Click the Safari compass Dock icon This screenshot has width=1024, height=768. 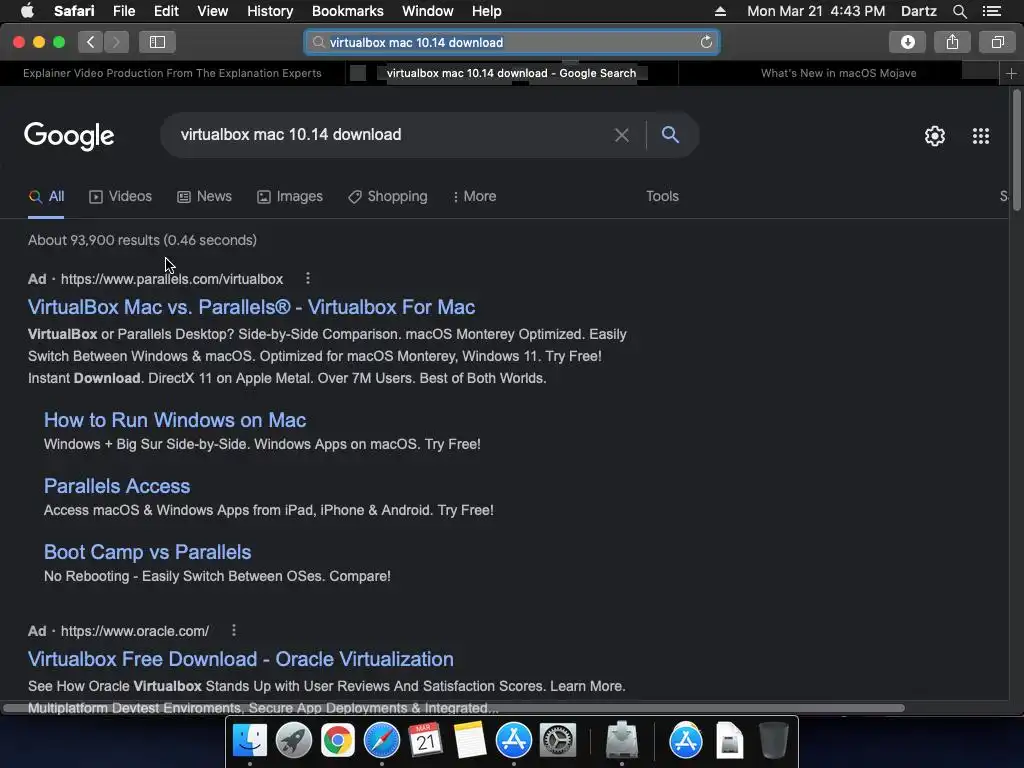click(381, 741)
